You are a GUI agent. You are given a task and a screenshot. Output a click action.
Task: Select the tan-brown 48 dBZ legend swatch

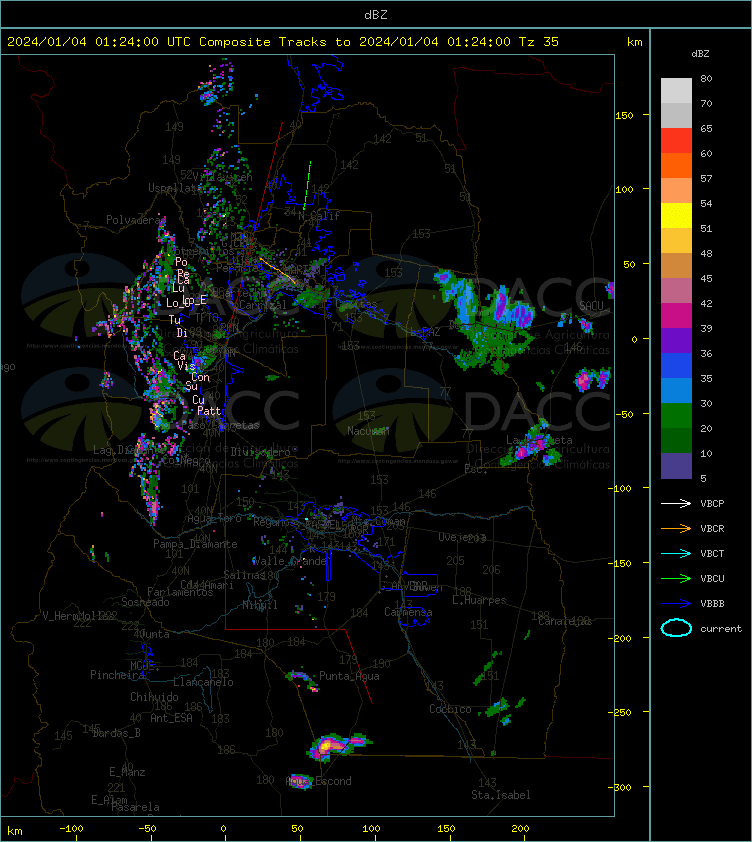point(676,266)
